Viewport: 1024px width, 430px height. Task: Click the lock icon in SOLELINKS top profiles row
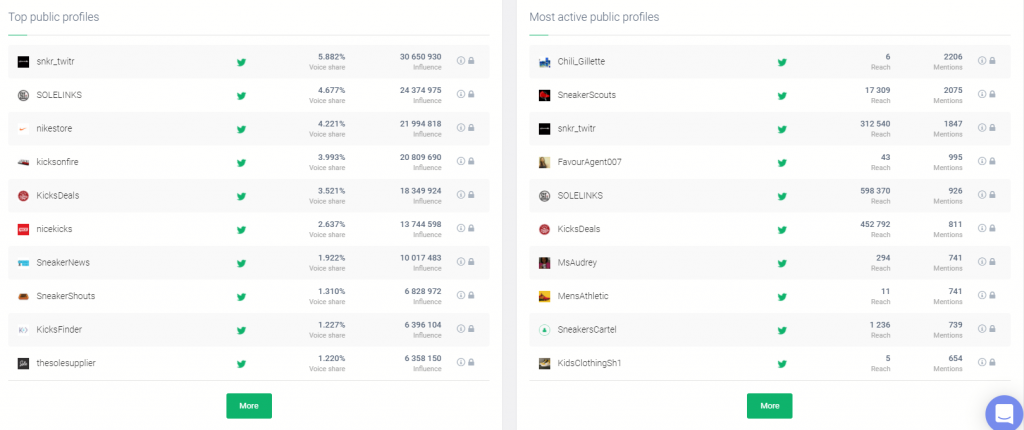pyautogui.click(x=471, y=94)
